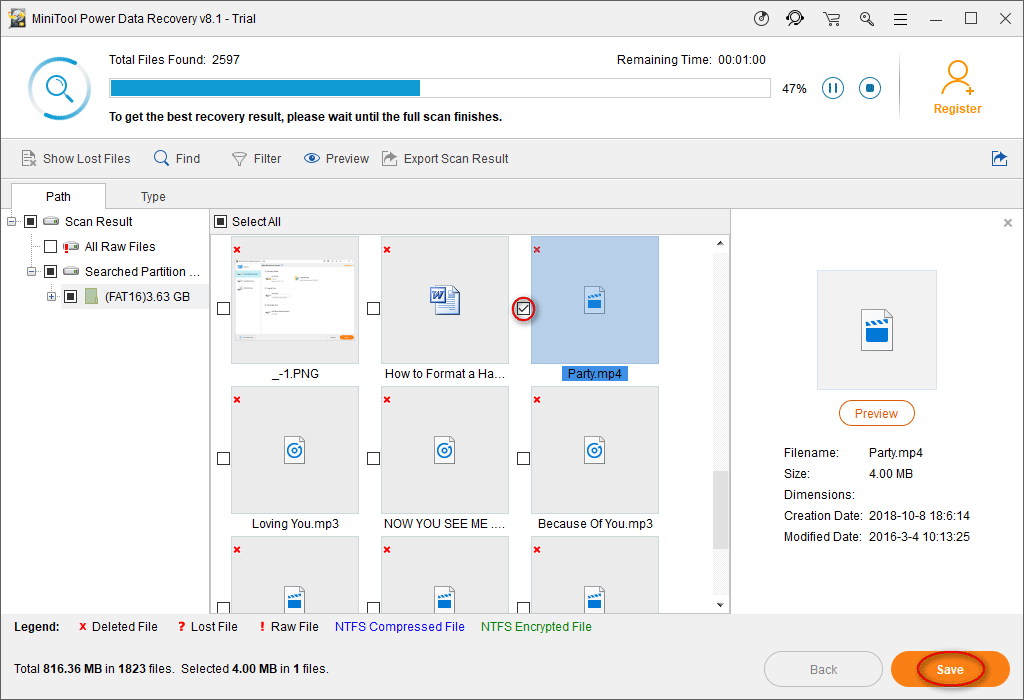Pause the scan in progress
1024x700 pixels.
[x=833, y=88]
